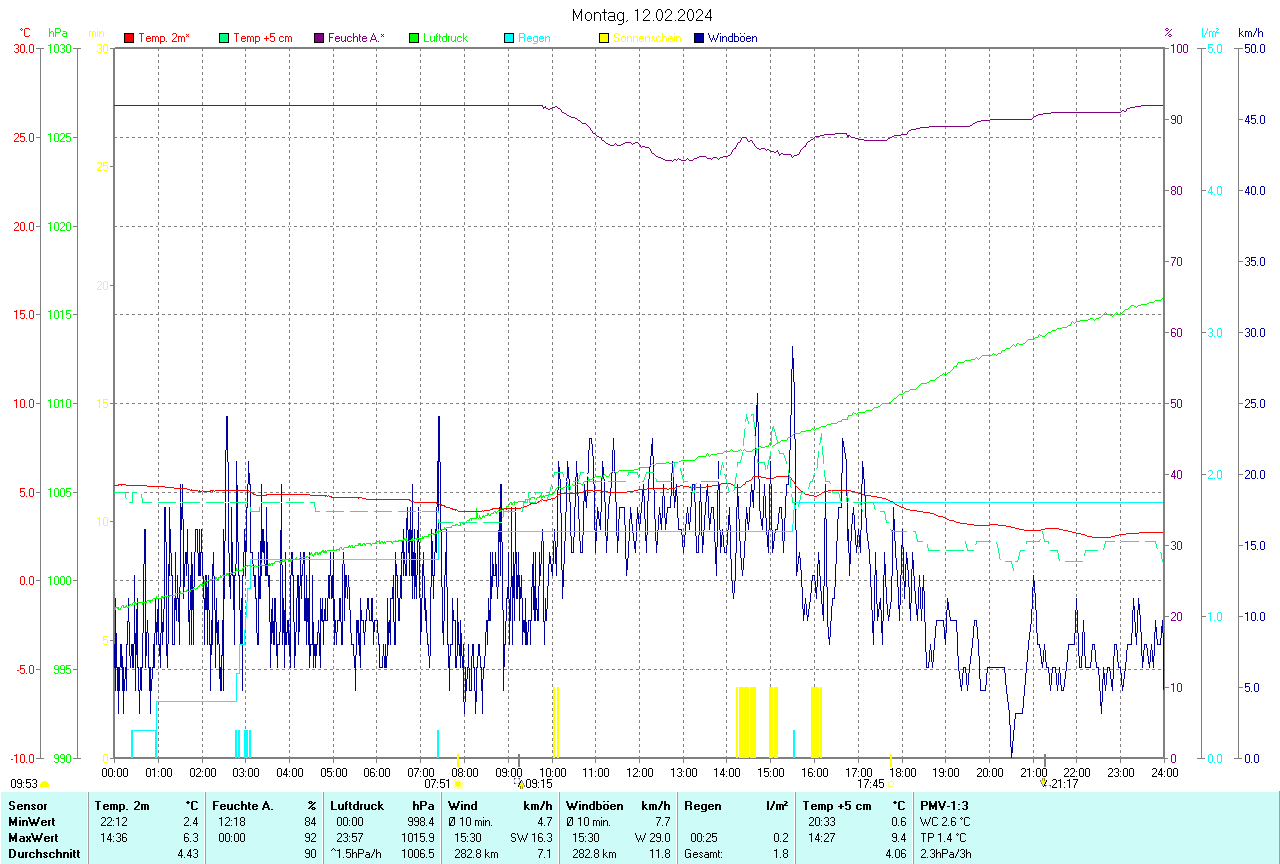Image resolution: width=1280 pixels, height=864 pixels.
Task: Click the moonrise icon beside 09:15
Action: tap(521, 784)
